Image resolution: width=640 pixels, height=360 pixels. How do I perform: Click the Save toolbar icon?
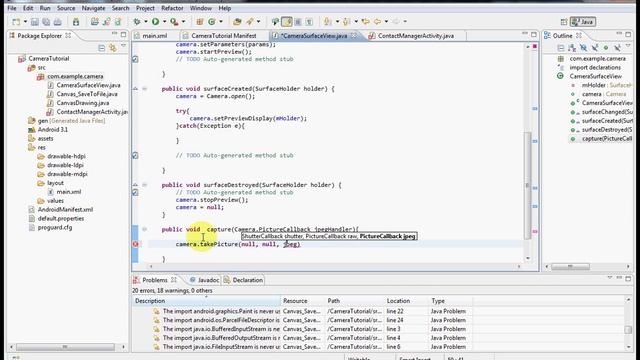(35, 22)
